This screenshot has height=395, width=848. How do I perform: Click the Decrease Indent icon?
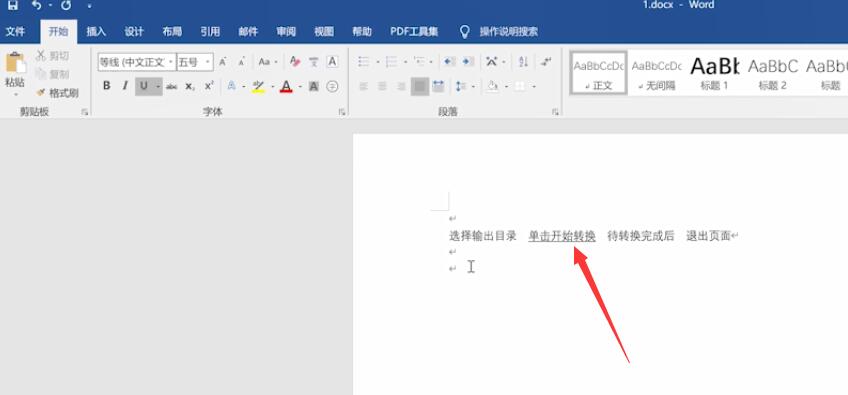pyautogui.click(x=449, y=62)
